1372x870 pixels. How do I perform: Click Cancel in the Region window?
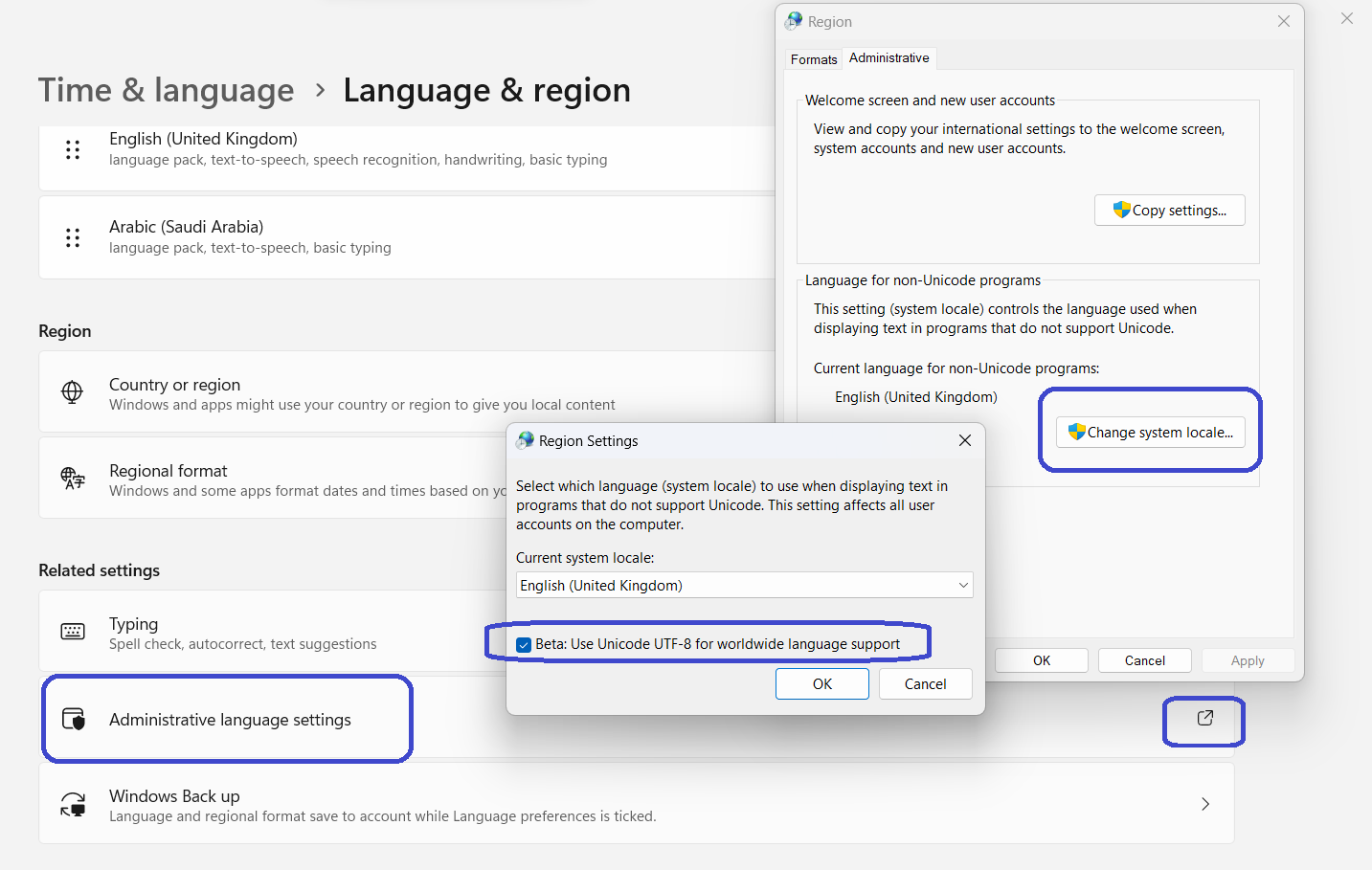(x=1144, y=661)
